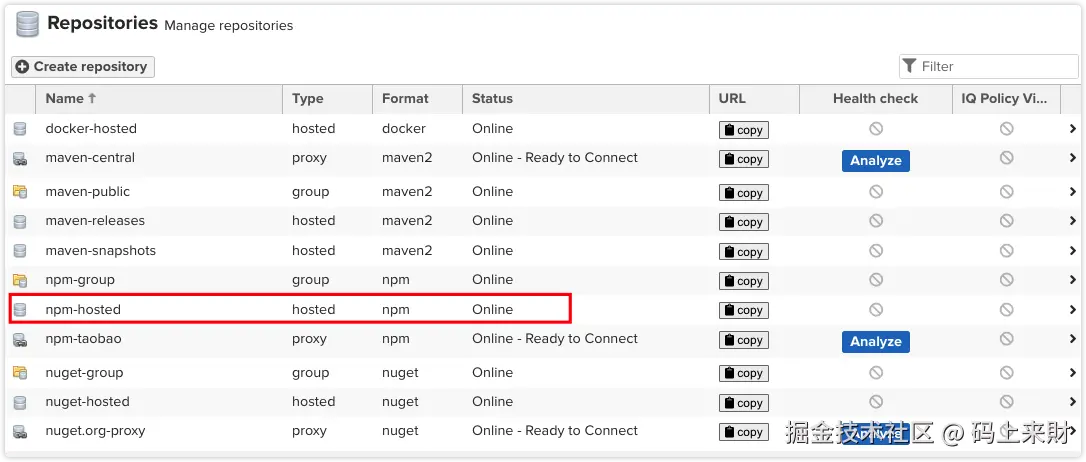Viewport: 1086px width, 462px height.
Task: Click IQ Policy icon for maven-releases
Action: (x=1006, y=221)
